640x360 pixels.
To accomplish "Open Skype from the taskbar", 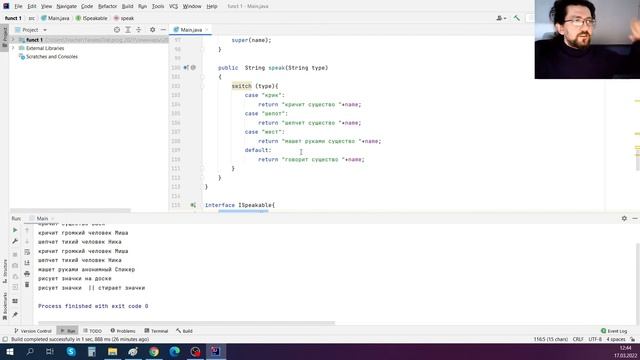I will 71,351.
